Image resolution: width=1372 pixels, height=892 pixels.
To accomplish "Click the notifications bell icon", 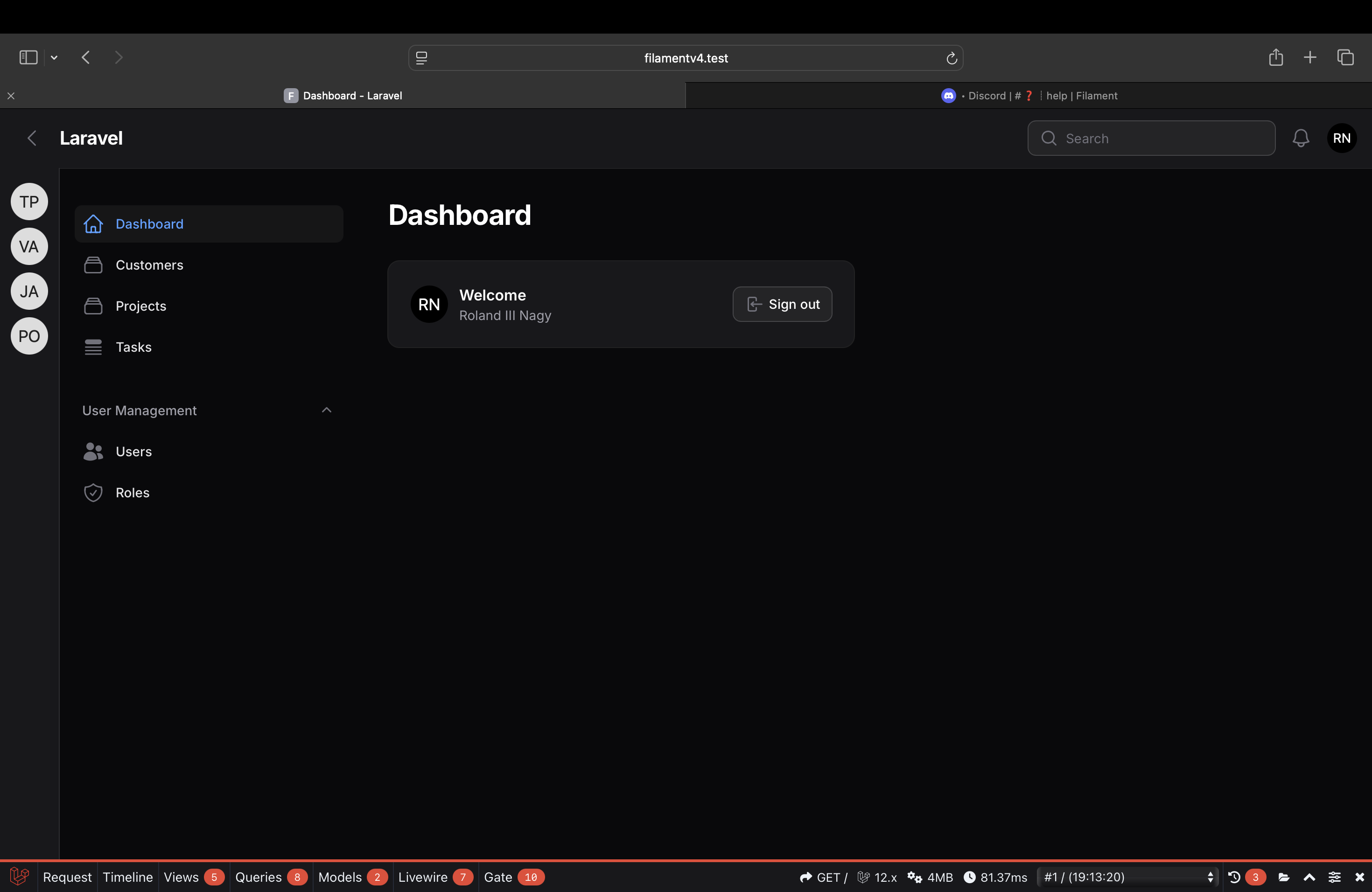I will pyautogui.click(x=1301, y=138).
